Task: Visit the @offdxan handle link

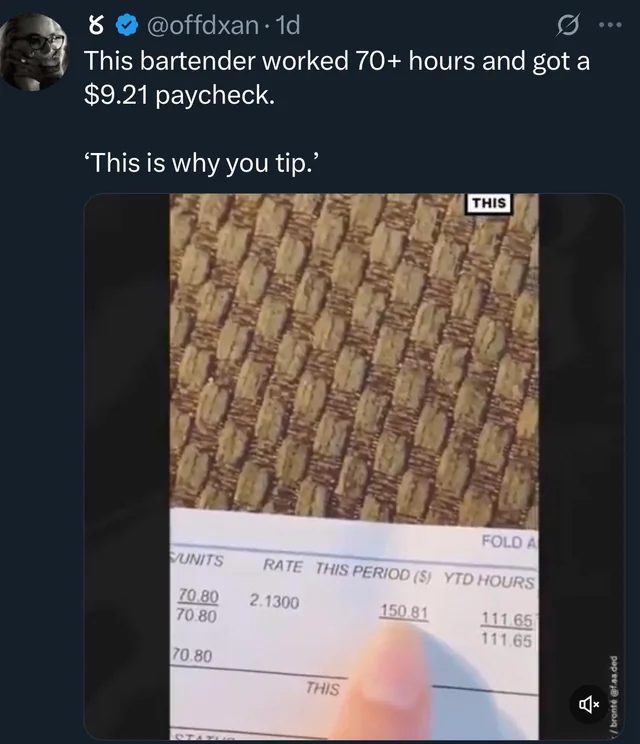Action: coord(204,25)
